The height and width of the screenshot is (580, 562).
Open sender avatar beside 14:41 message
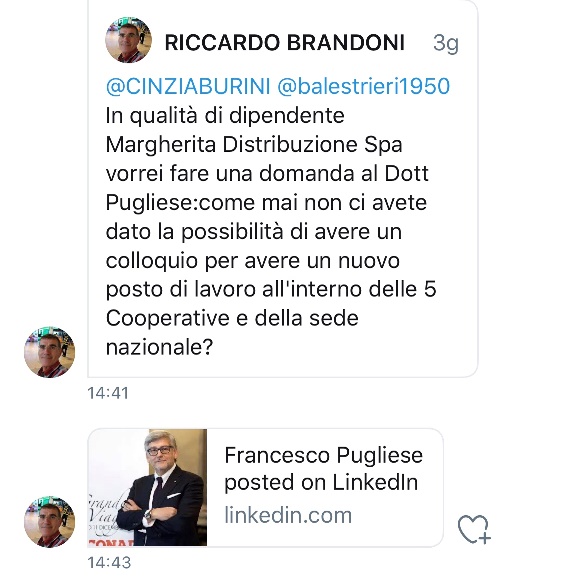[50, 352]
